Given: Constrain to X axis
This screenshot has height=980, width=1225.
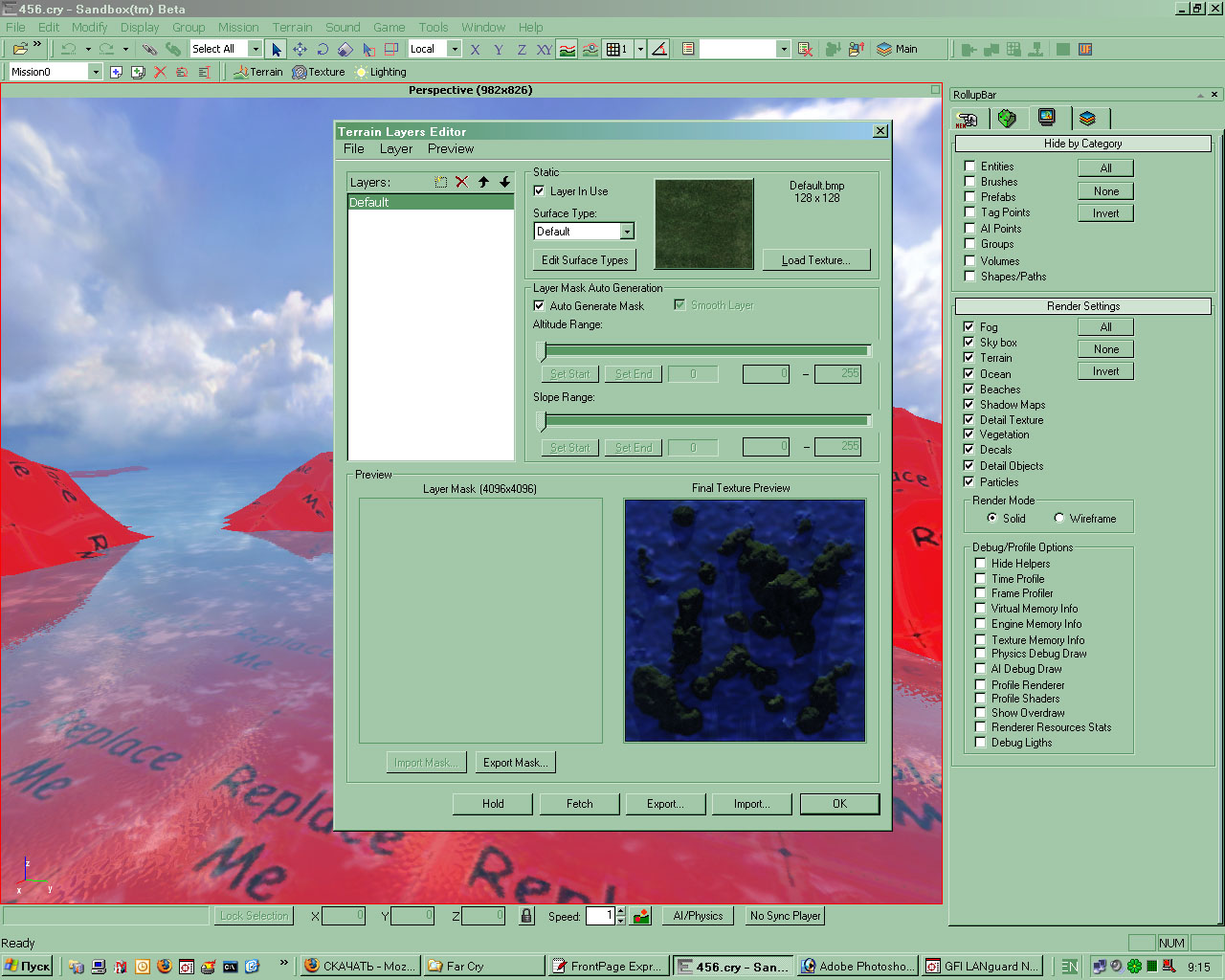Looking at the screenshot, I should pyautogui.click(x=476, y=49).
